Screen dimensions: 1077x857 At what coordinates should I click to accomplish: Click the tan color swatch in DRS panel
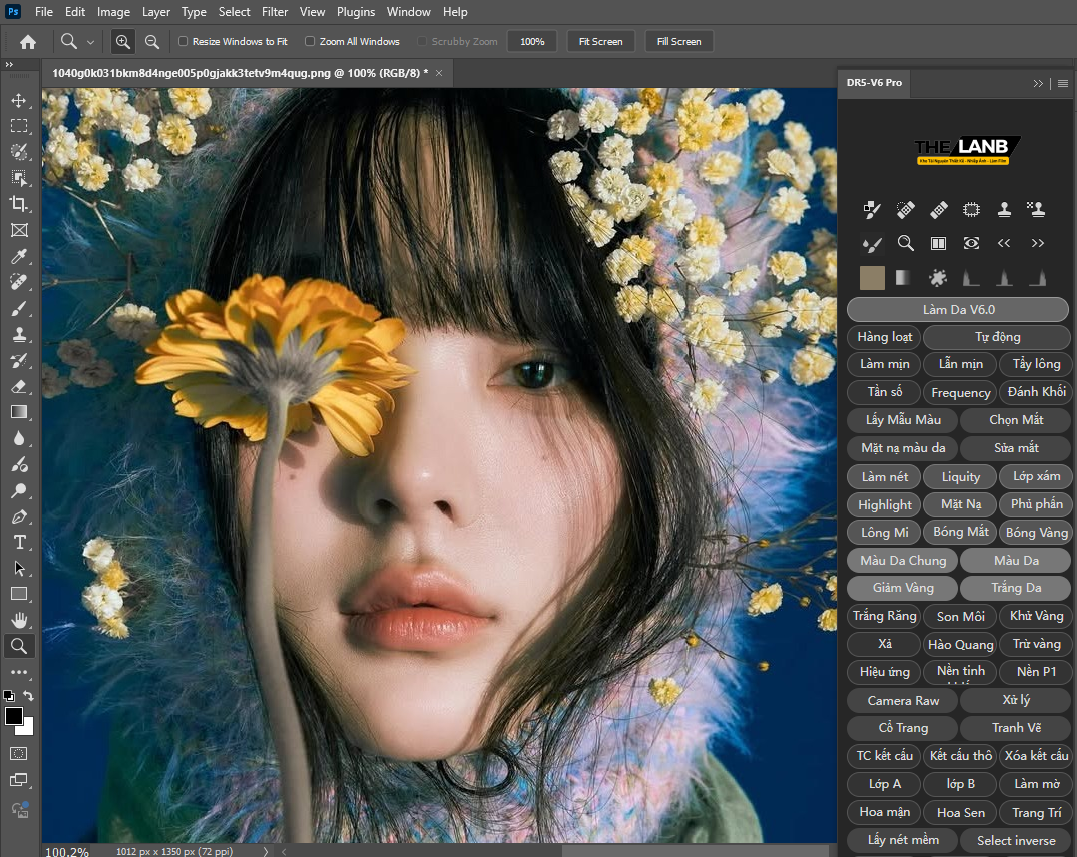point(872,277)
